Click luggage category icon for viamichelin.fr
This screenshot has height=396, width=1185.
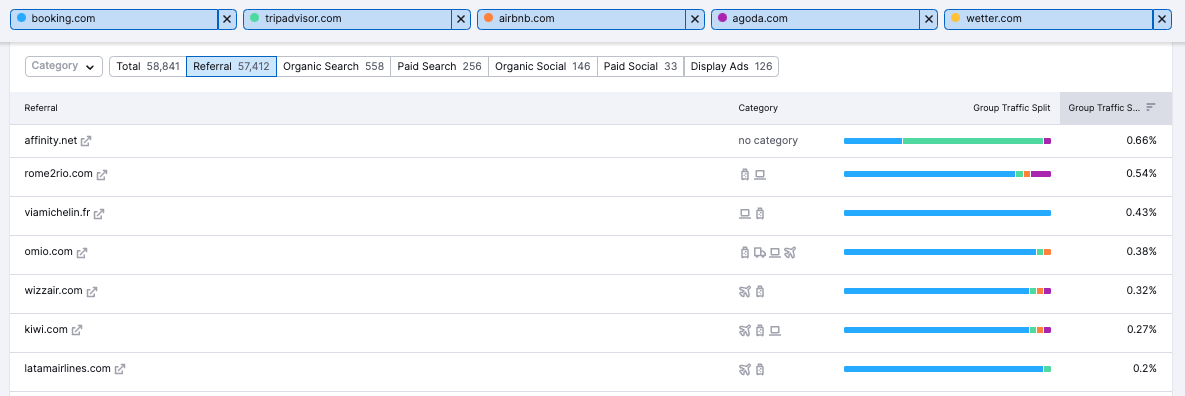(760, 214)
